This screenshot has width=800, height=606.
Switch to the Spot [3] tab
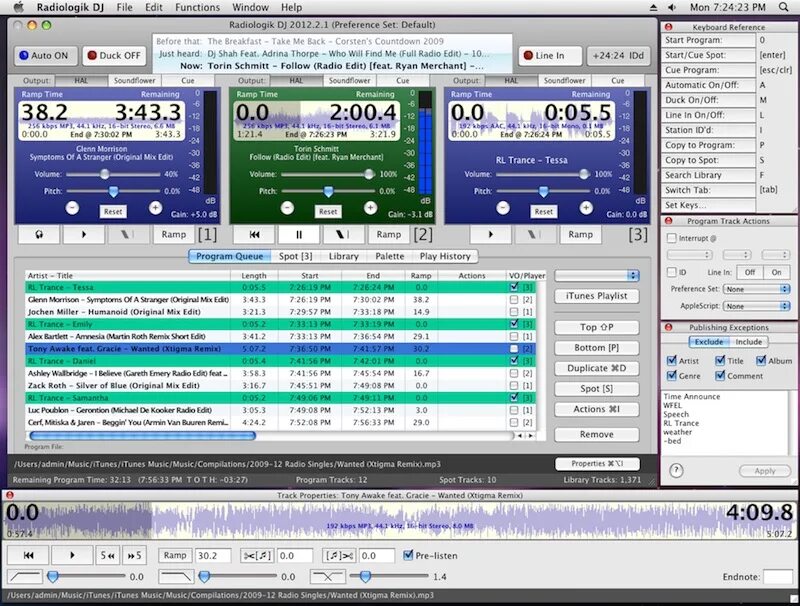(295, 256)
